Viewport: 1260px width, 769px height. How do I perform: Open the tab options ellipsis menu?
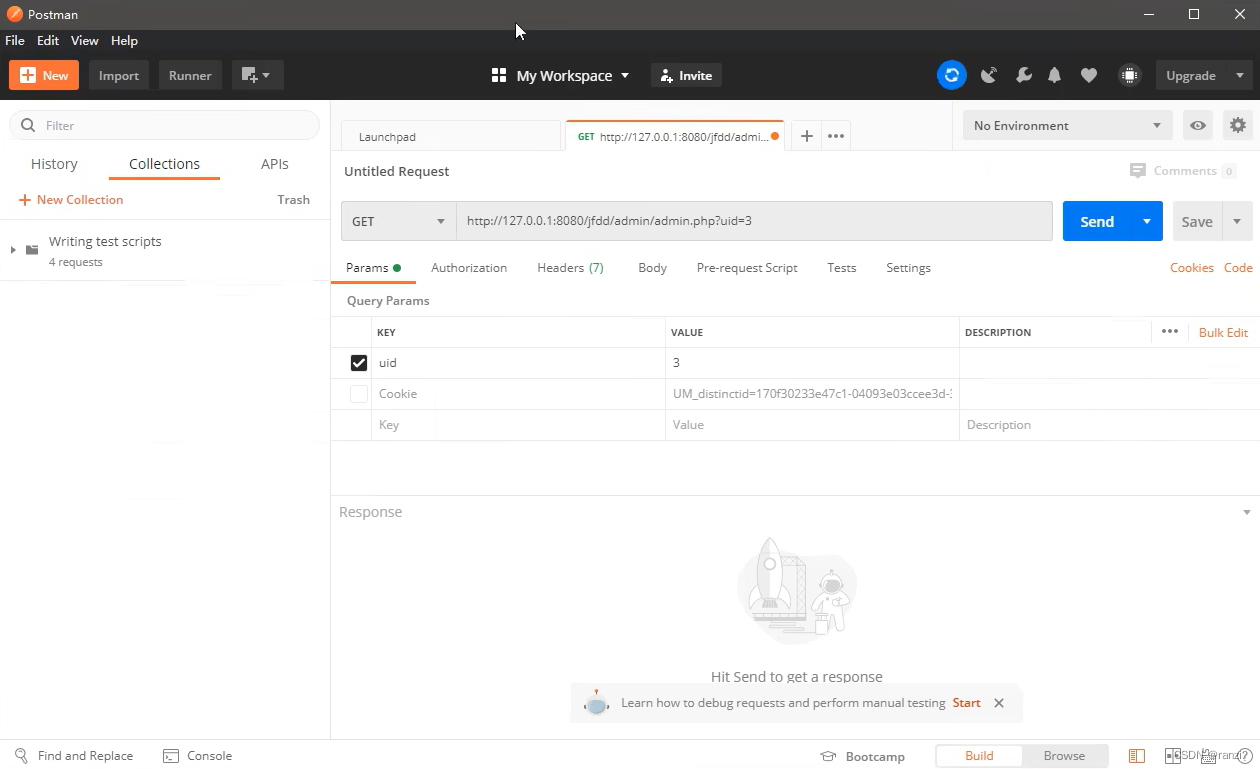pos(836,136)
